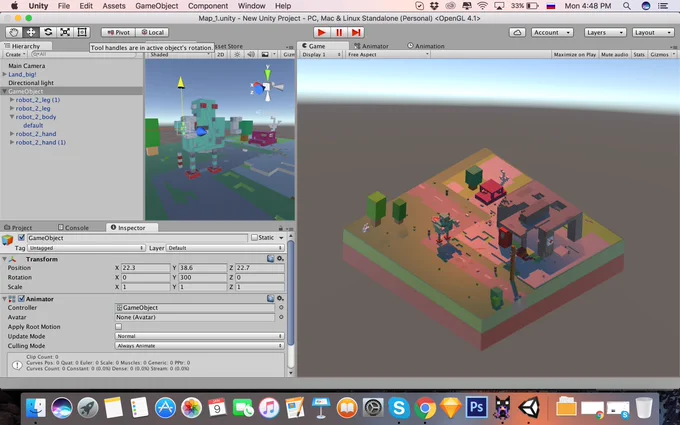Toggle the Static checkbox
The image size is (680, 425).
coord(255,238)
